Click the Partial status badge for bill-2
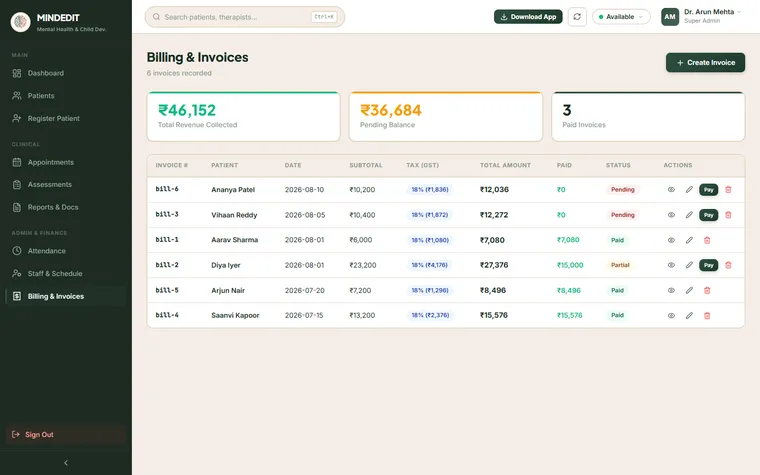 (x=620, y=265)
